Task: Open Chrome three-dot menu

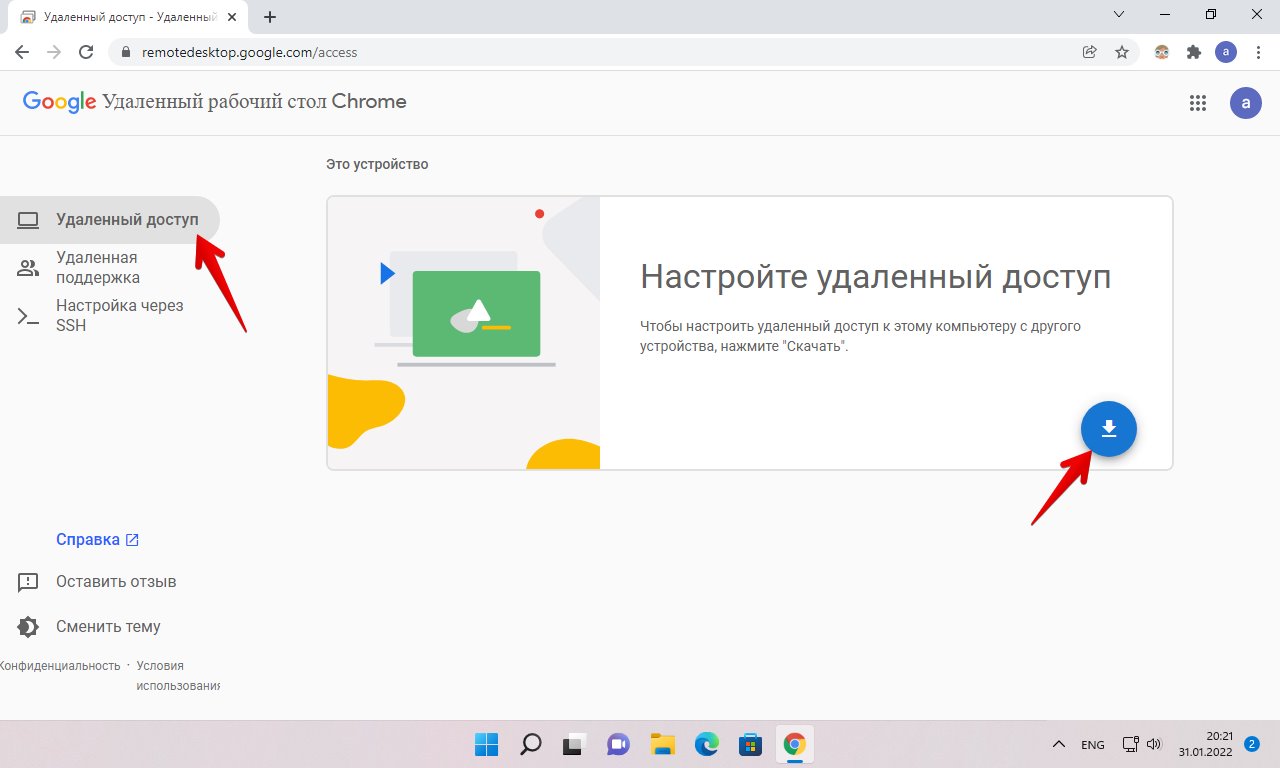Action: click(x=1257, y=52)
